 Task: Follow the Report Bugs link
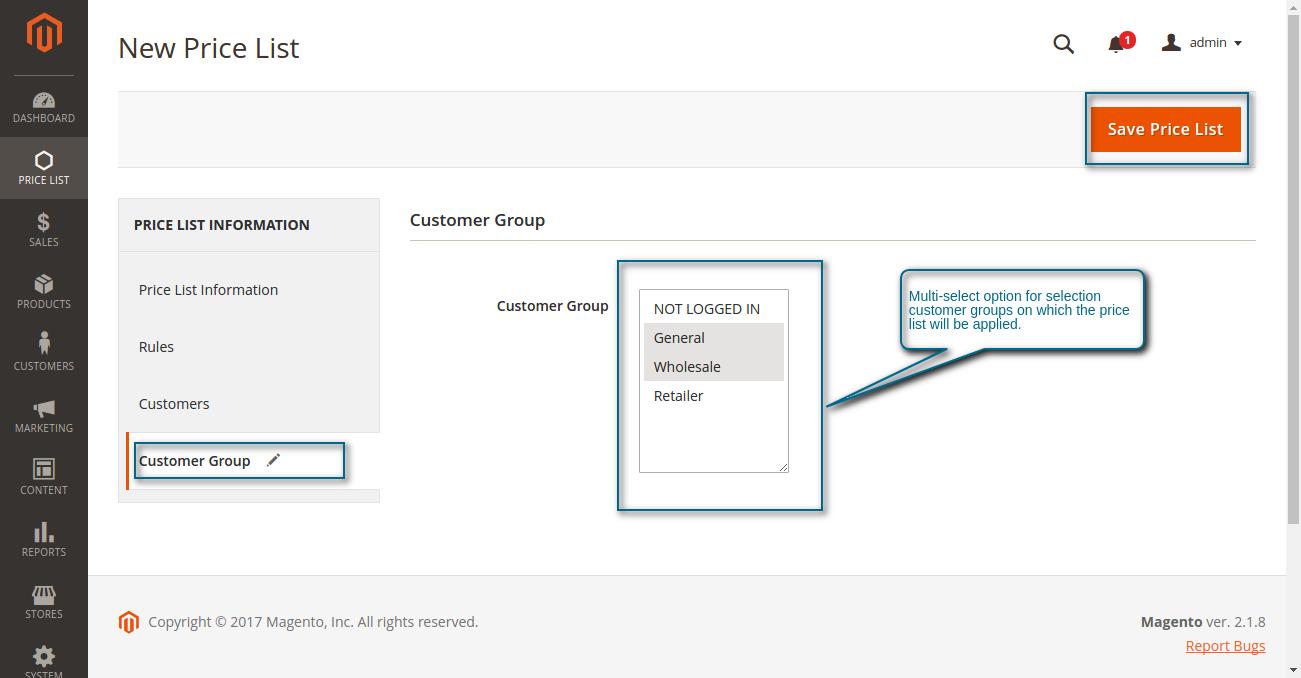pos(1225,646)
